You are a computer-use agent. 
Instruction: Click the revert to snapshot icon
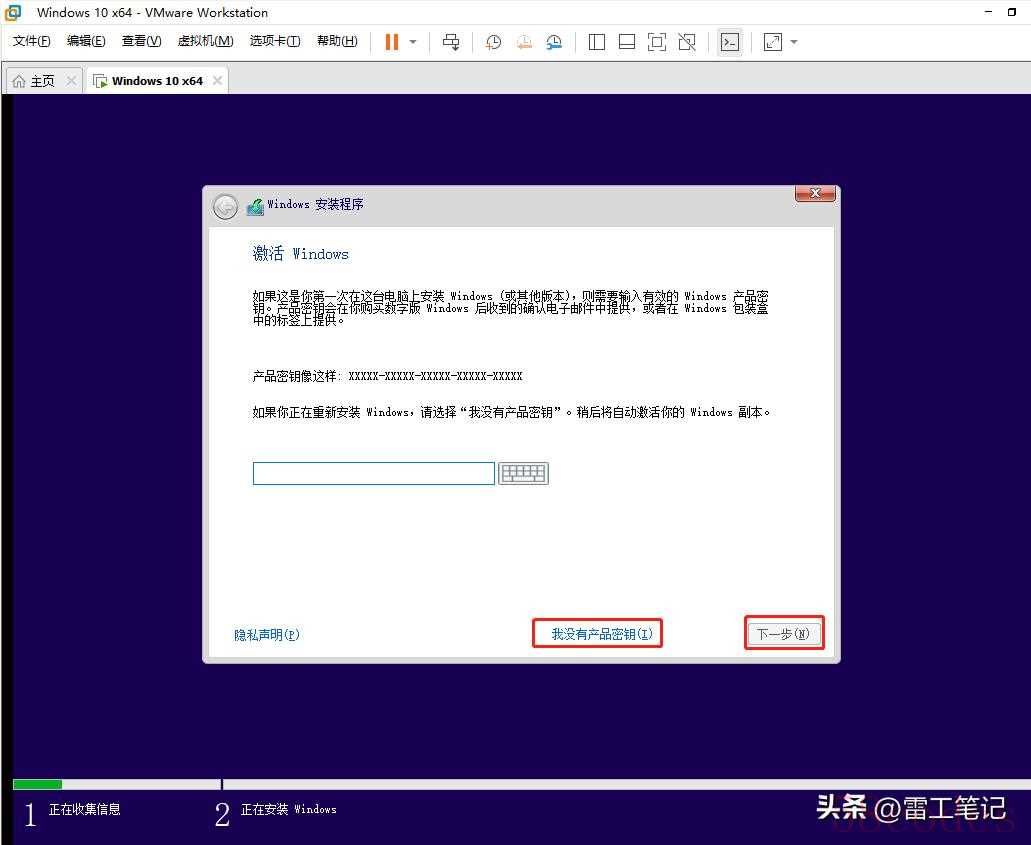pos(524,42)
